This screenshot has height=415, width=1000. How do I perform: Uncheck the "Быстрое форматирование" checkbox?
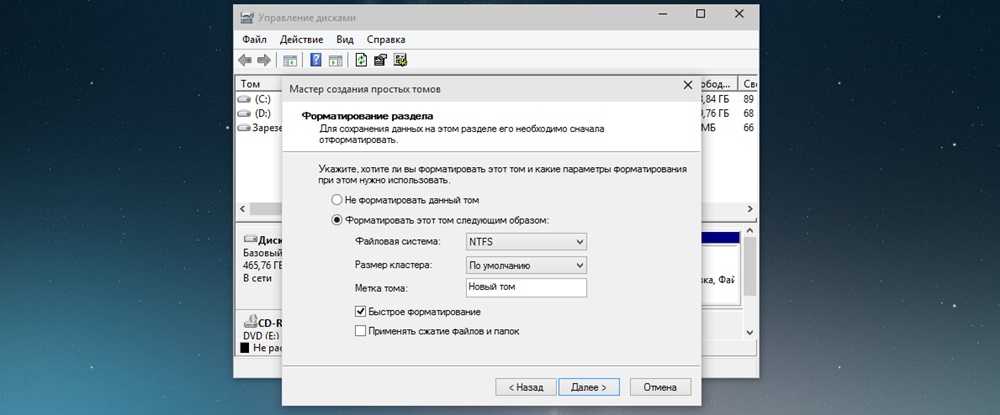(x=361, y=312)
